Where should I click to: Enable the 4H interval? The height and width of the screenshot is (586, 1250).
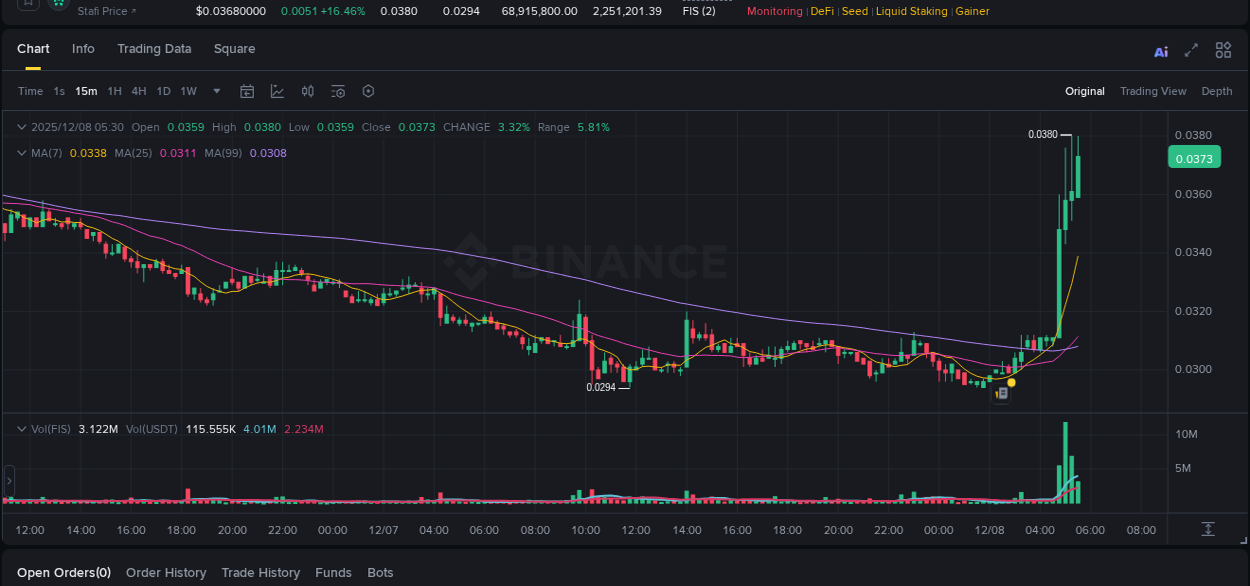pyautogui.click(x=138, y=91)
